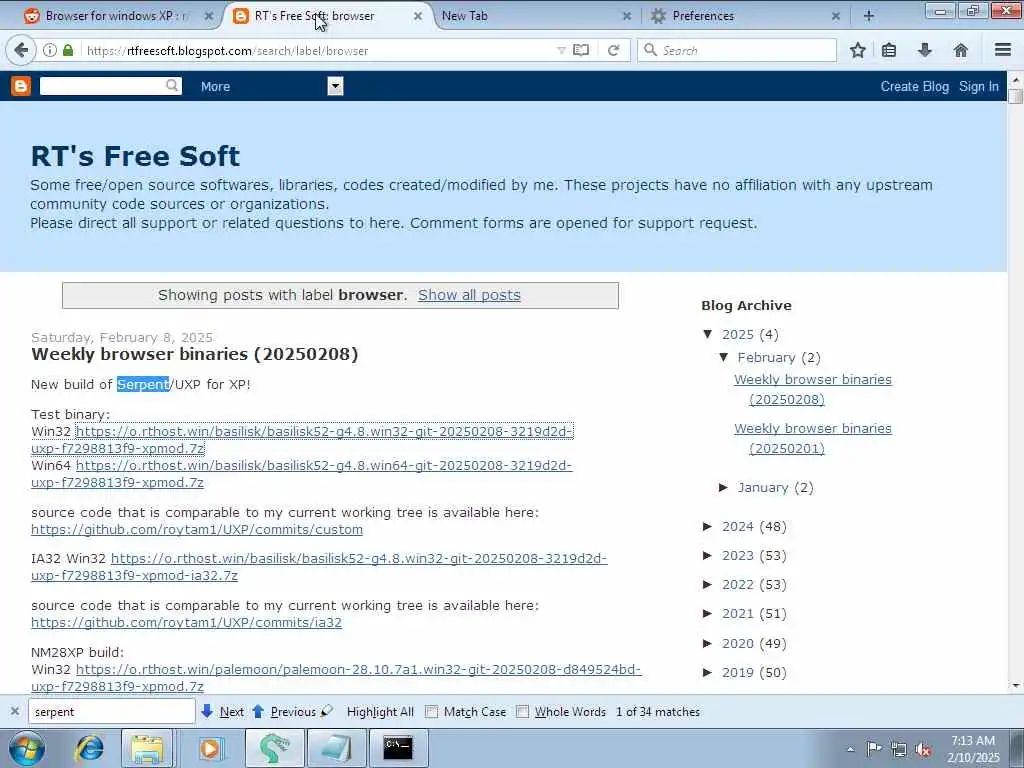This screenshot has height=768, width=1024.
Task: Launch Internet Explorer from the taskbar
Action: coord(89,748)
